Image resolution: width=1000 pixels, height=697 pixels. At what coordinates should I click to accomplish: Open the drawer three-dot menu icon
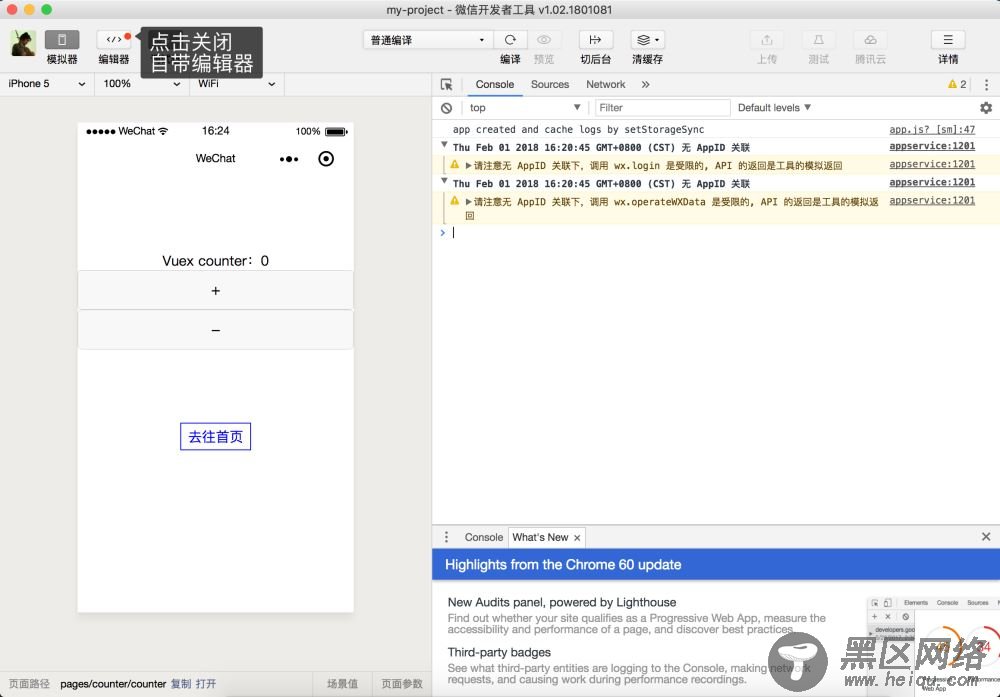[x=446, y=537]
